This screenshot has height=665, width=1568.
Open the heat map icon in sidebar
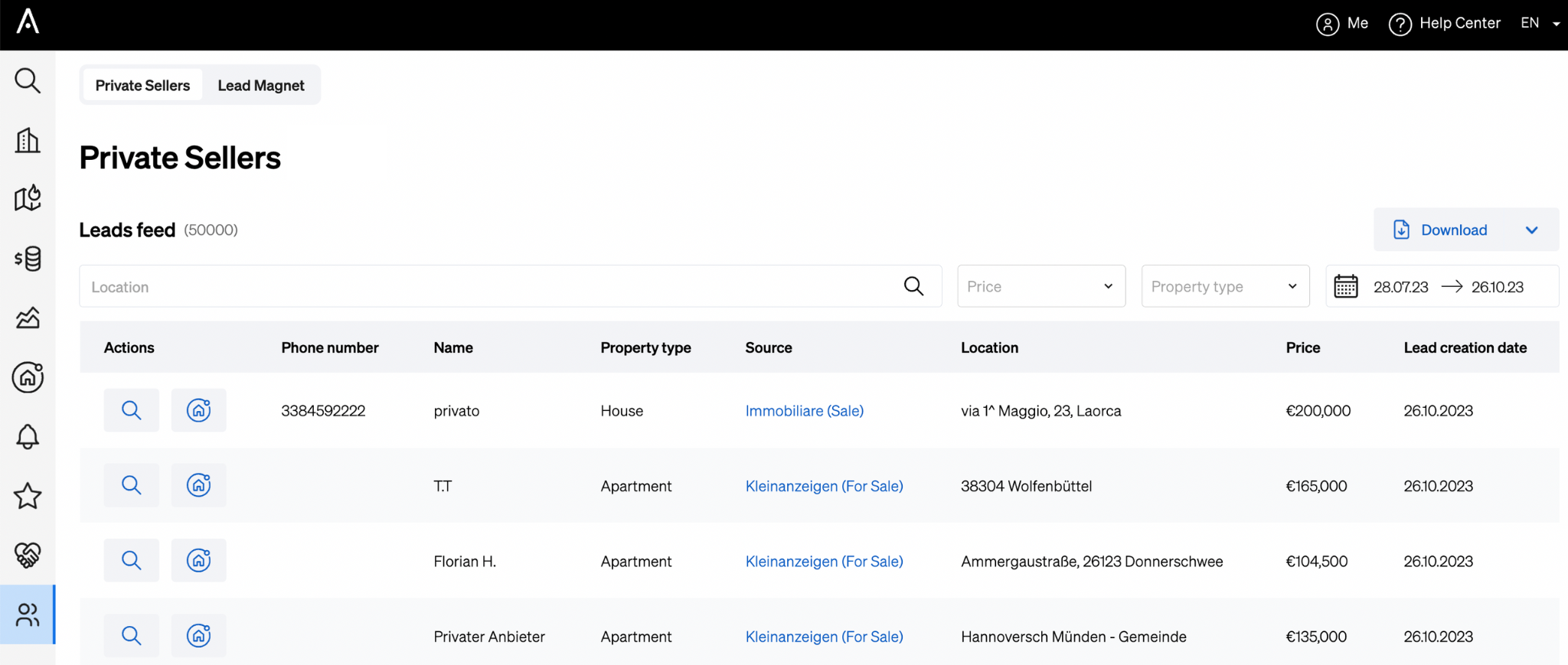pyautogui.click(x=28, y=198)
